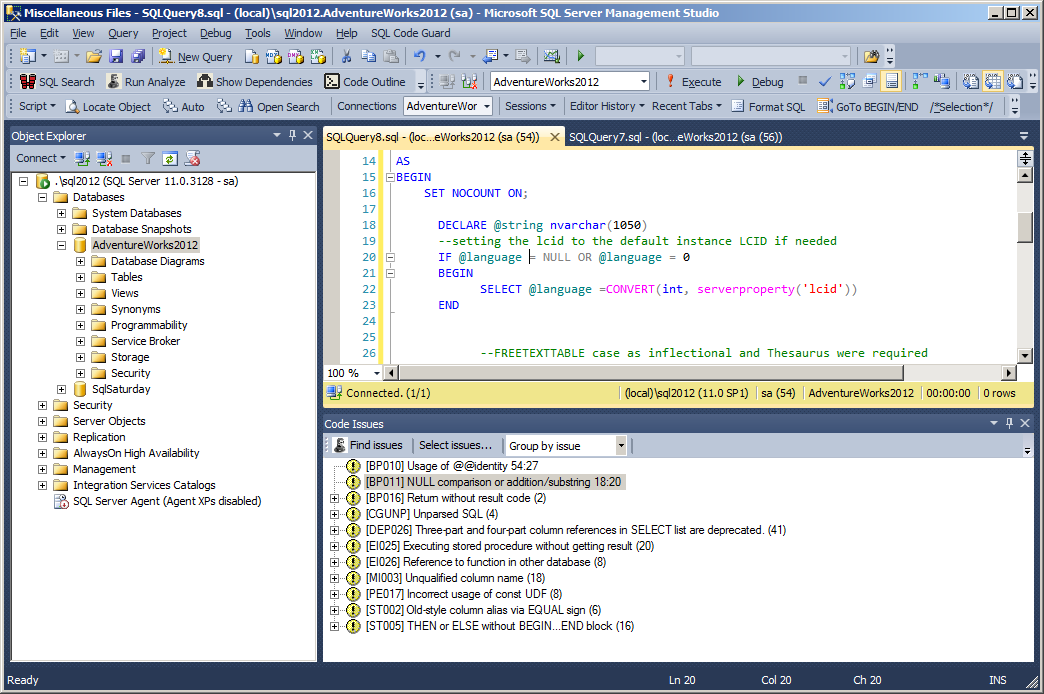Viewport: 1044px width, 694px height.
Task: Collapse the BEGIN block at line 15
Action: click(x=390, y=177)
